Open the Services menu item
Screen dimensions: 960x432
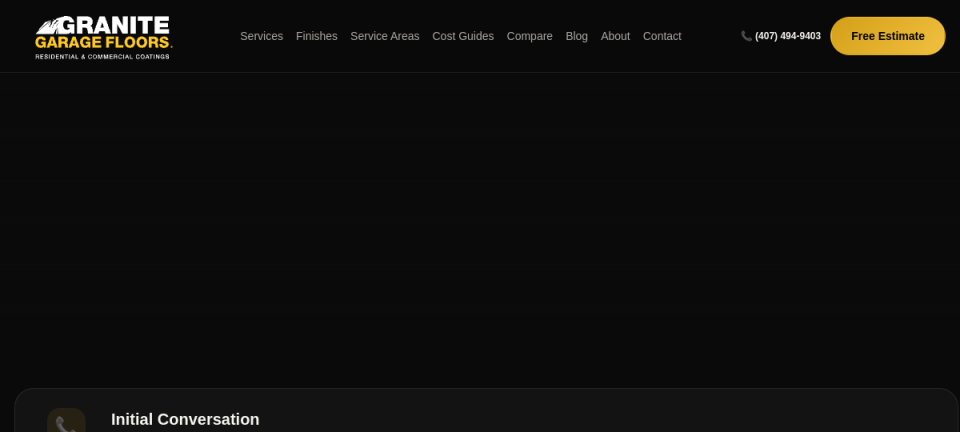click(x=261, y=36)
